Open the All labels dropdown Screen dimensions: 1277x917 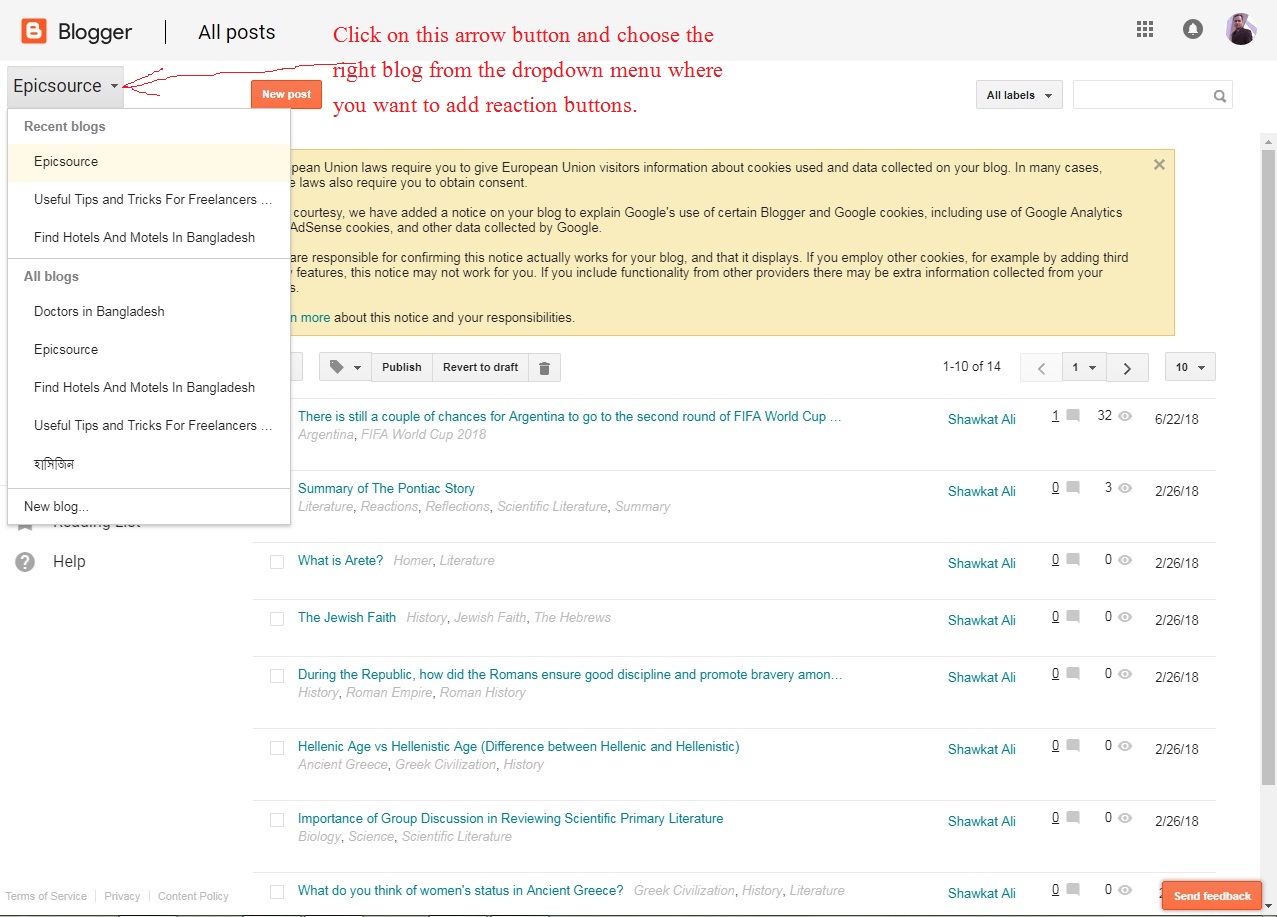1019,95
